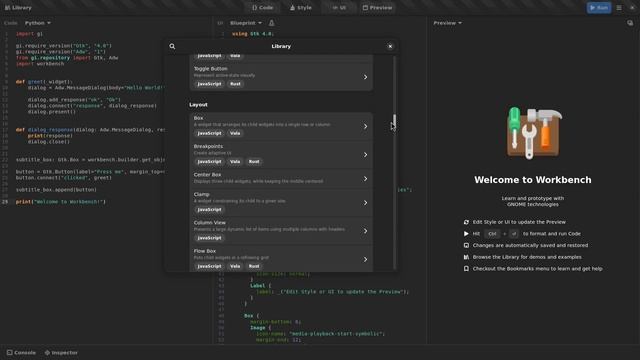Click Breakpoints title text
The width and height of the screenshot is (640, 360).
[208, 147]
